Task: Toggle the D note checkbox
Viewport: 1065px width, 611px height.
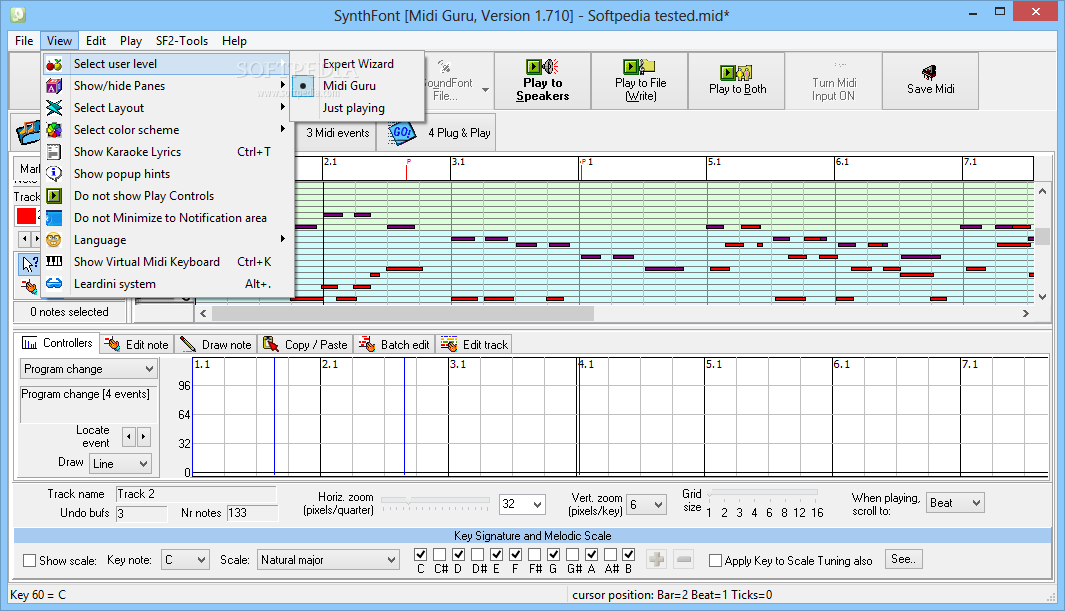Action: pyautogui.click(x=458, y=555)
